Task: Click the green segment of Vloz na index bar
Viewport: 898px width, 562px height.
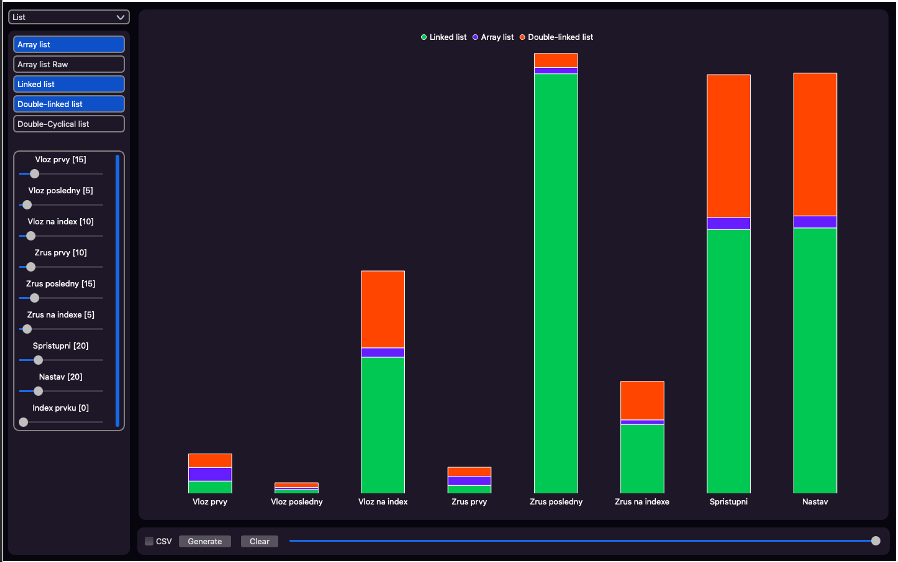Action: pos(383,425)
